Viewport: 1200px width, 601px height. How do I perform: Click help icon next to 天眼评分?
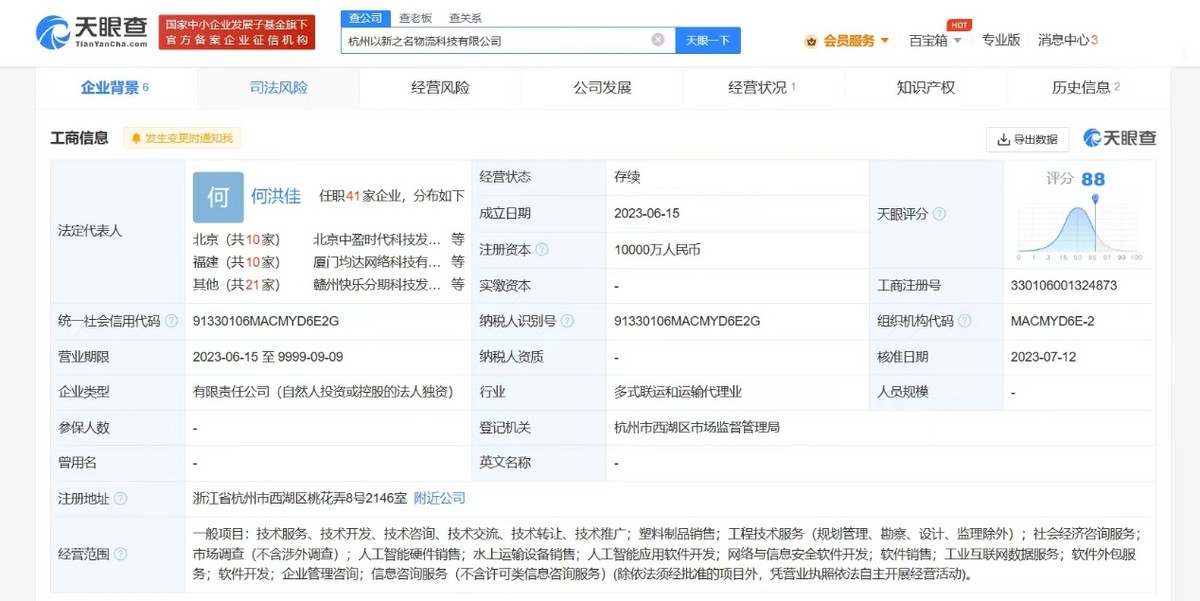point(938,214)
